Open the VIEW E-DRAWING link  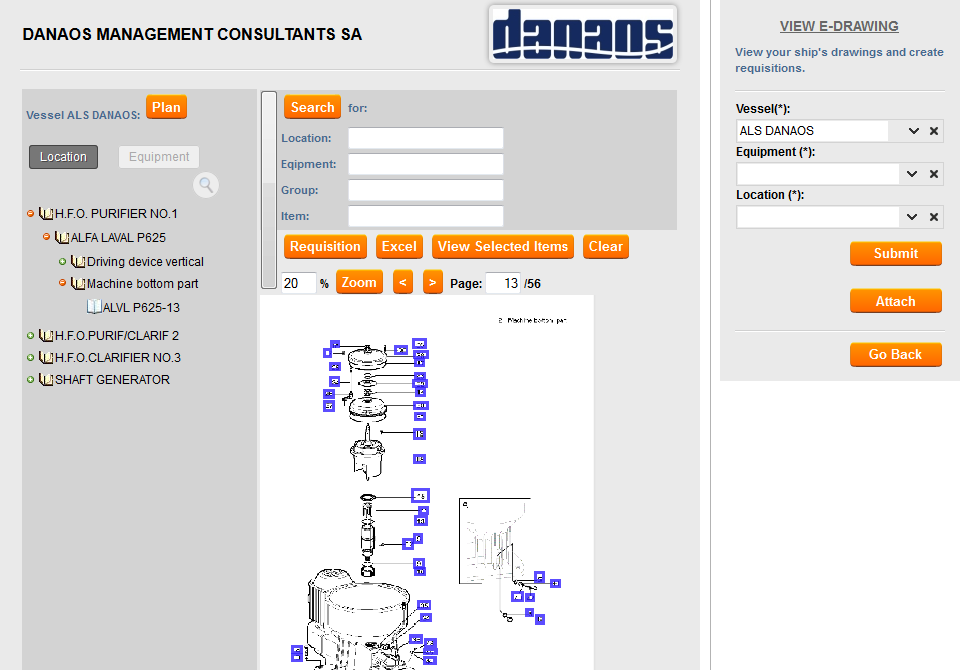point(839,26)
